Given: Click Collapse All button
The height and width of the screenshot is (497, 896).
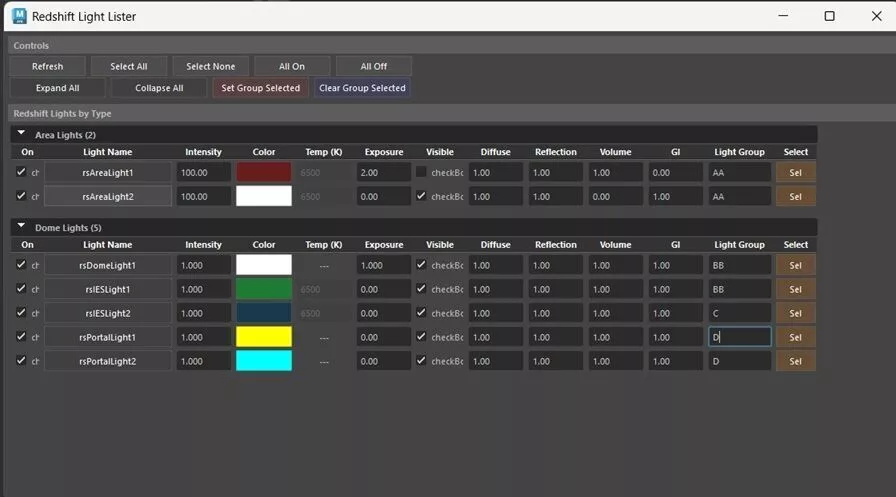Looking at the screenshot, I should tap(159, 88).
